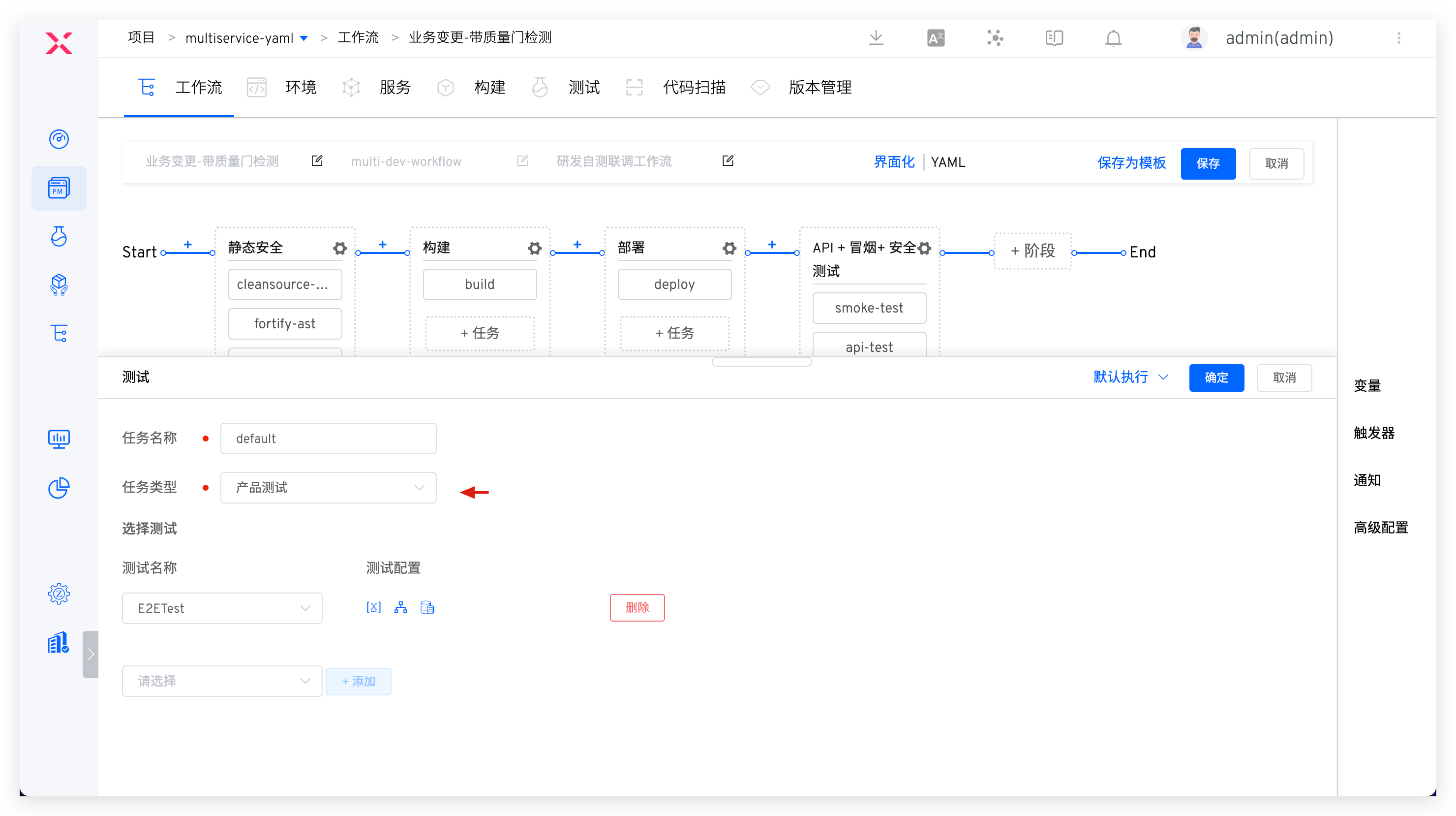Switch to the 代码扫描 tab
1456x816 pixels.
pos(694,87)
